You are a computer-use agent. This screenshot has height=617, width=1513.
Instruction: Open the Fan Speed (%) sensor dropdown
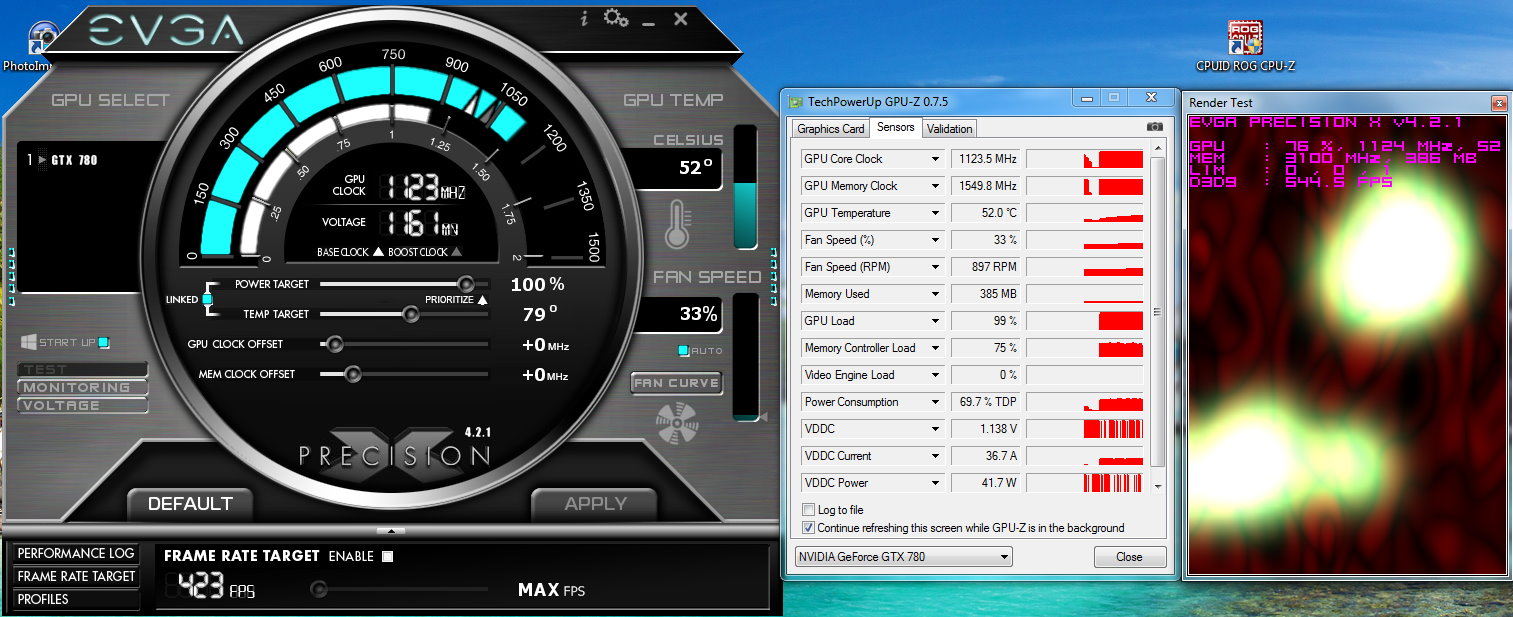click(x=935, y=240)
